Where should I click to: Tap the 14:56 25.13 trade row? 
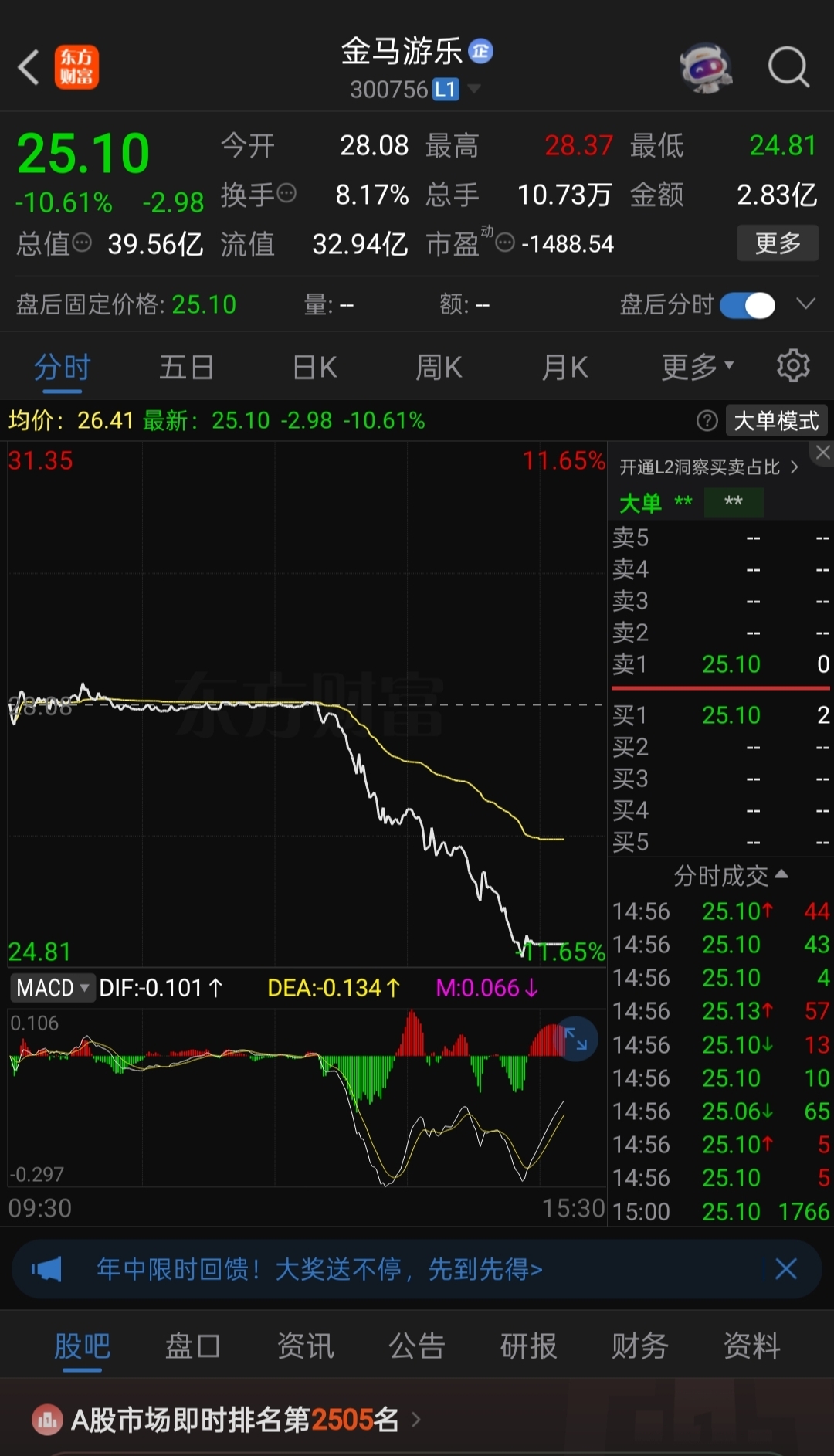(x=721, y=1011)
